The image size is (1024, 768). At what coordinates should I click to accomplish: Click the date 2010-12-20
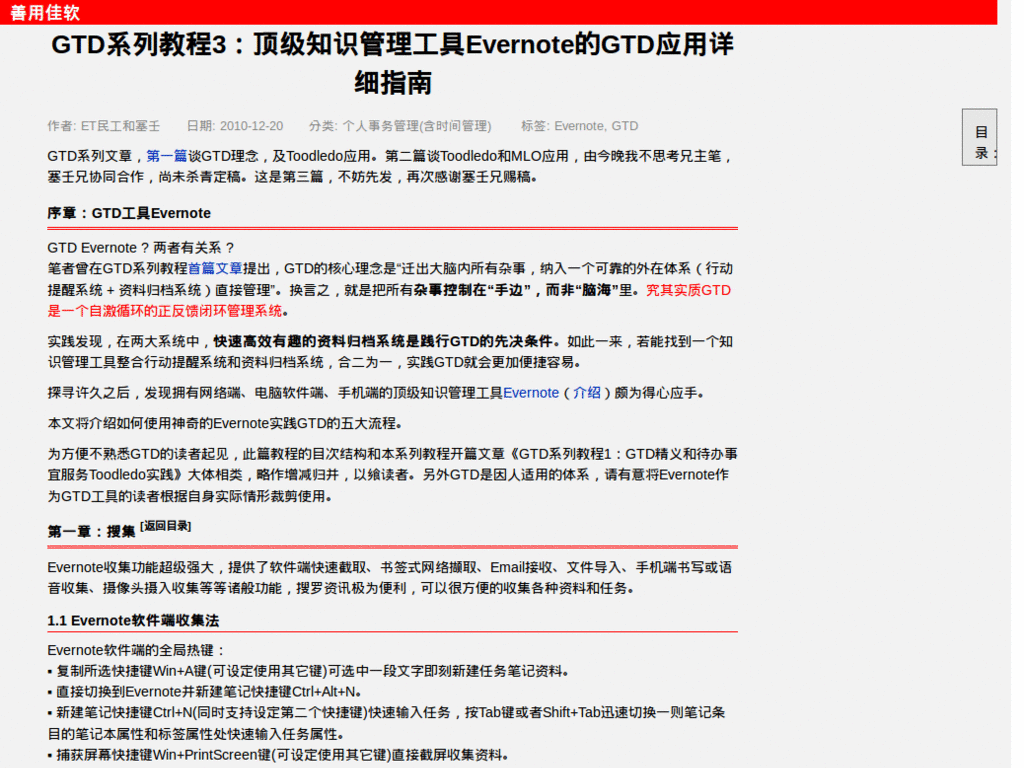click(x=250, y=126)
